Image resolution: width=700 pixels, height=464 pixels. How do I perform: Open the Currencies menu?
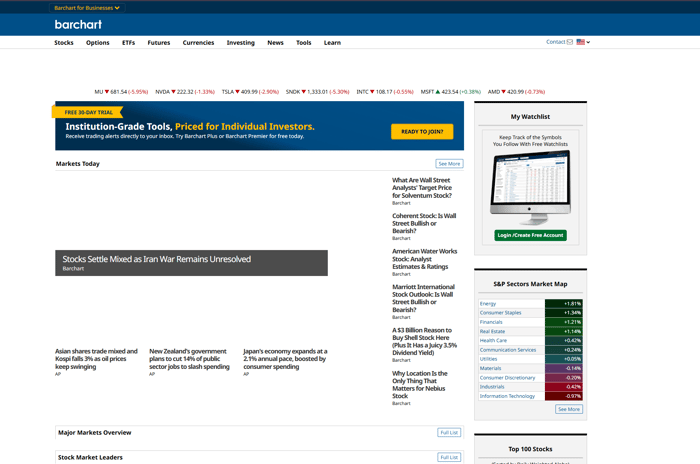click(198, 42)
